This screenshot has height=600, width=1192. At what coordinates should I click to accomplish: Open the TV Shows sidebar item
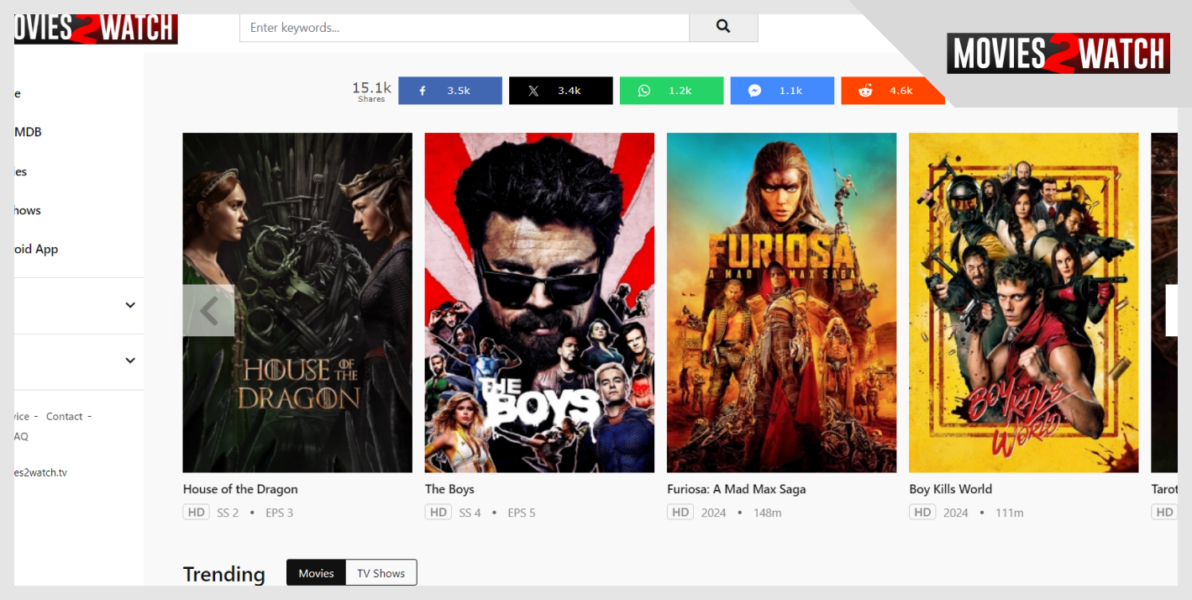coord(24,210)
